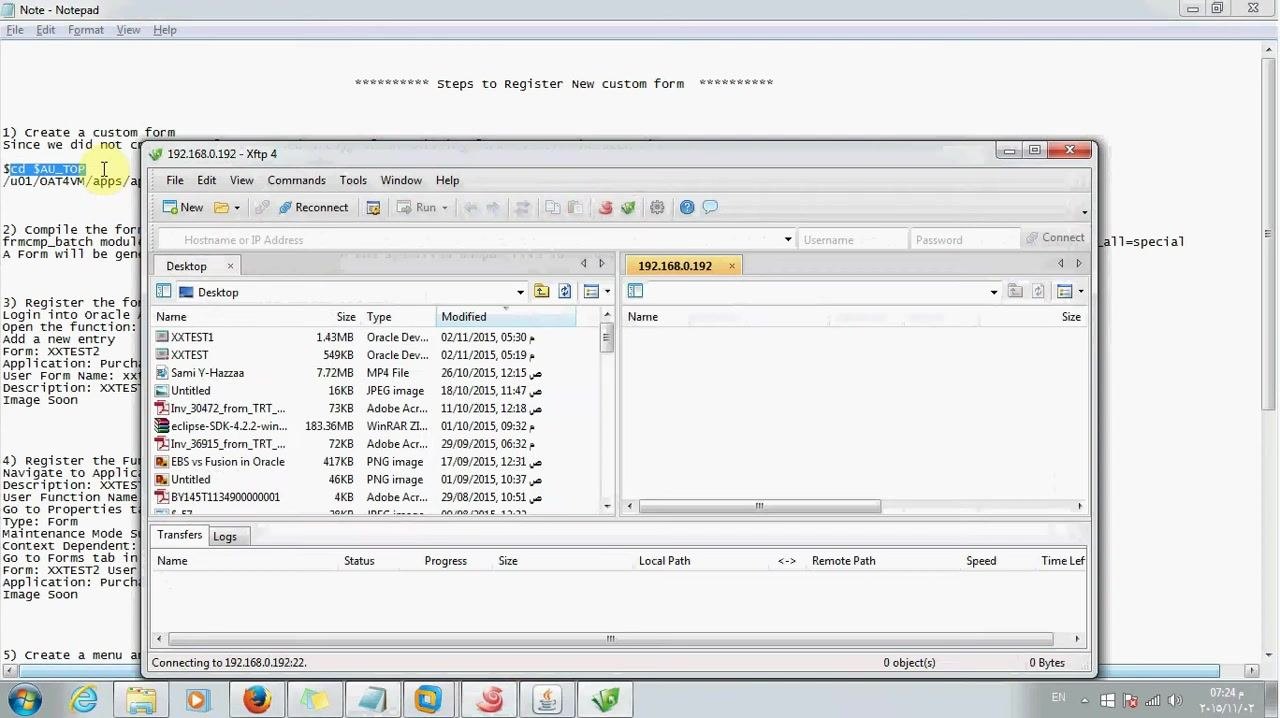Expand the Open folder dropdown arrow
Viewport: 1280px width, 718px height.
click(x=237, y=208)
